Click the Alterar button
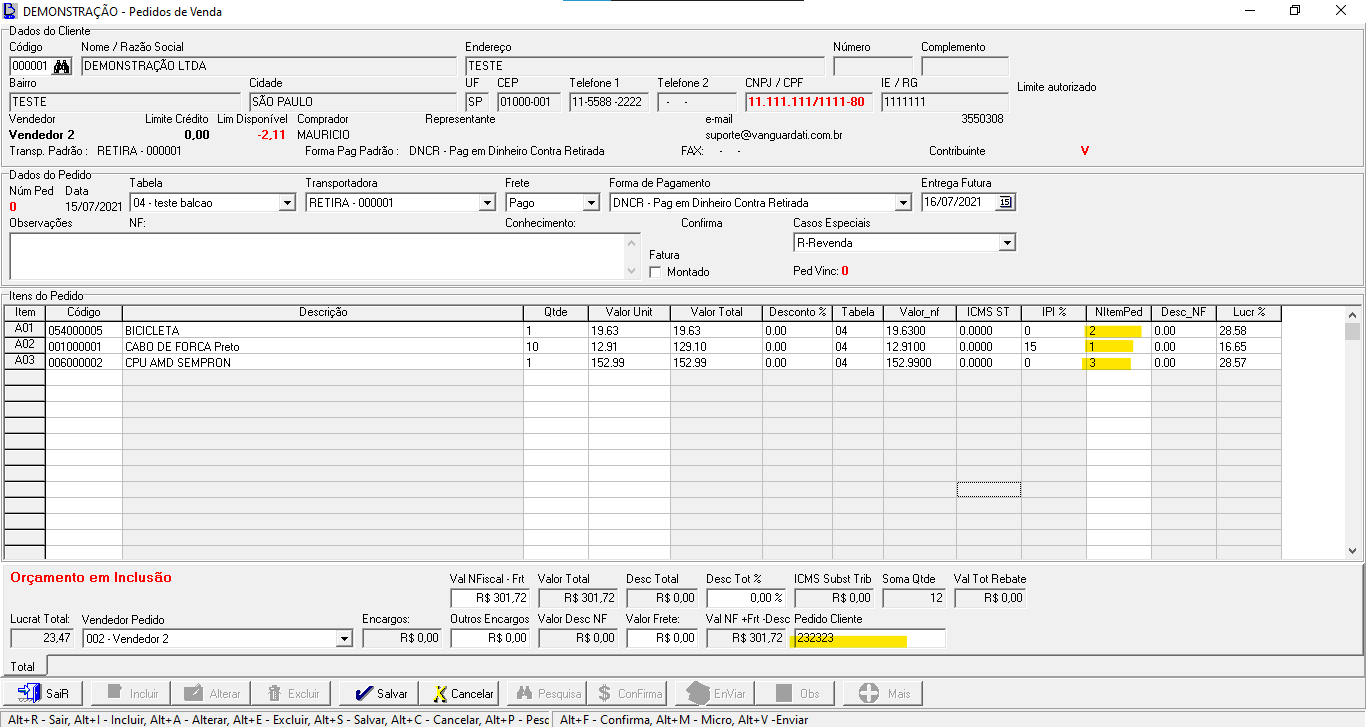This screenshot has height=728, width=1366. (x=211, y=693)
